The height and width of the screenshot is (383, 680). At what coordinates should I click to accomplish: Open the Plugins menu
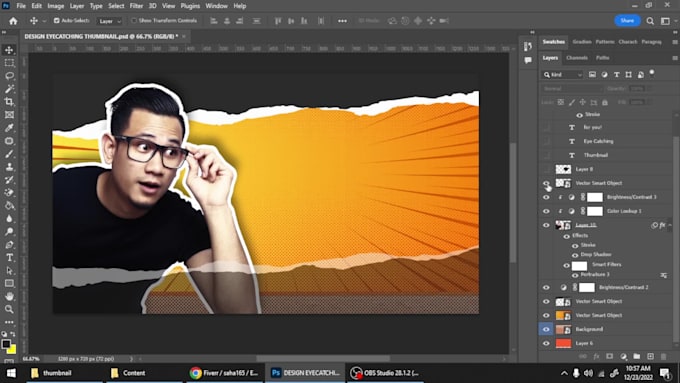click(x=190, y=6)
